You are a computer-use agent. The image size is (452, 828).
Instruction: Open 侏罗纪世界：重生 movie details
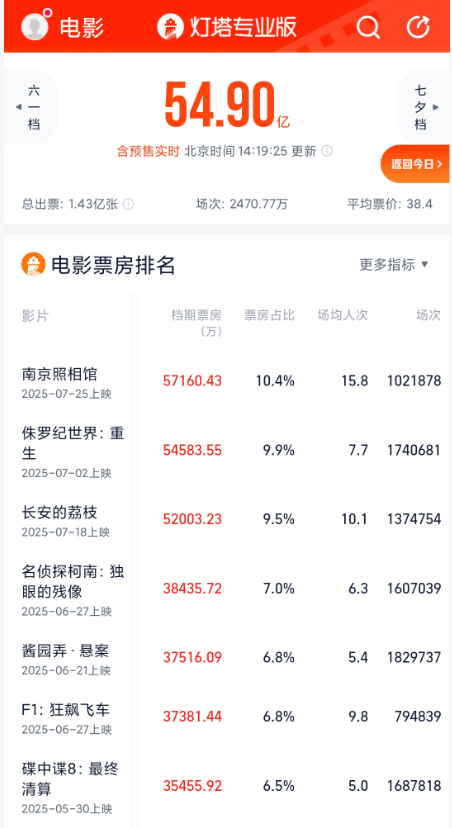(x=225, y=450)
